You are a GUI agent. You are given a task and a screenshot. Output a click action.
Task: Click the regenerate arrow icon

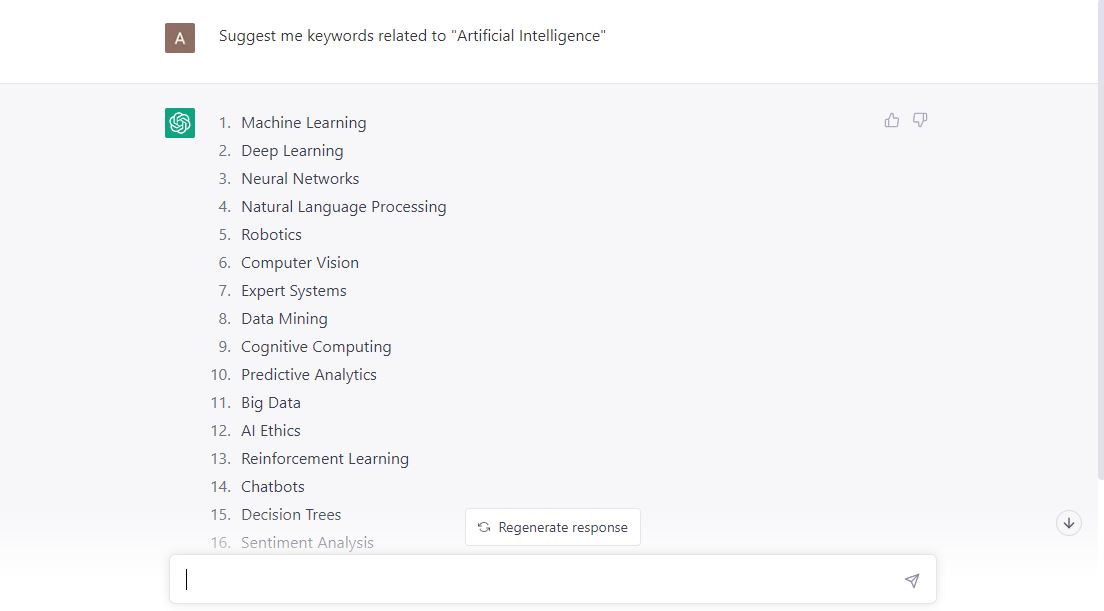[483, 527]
